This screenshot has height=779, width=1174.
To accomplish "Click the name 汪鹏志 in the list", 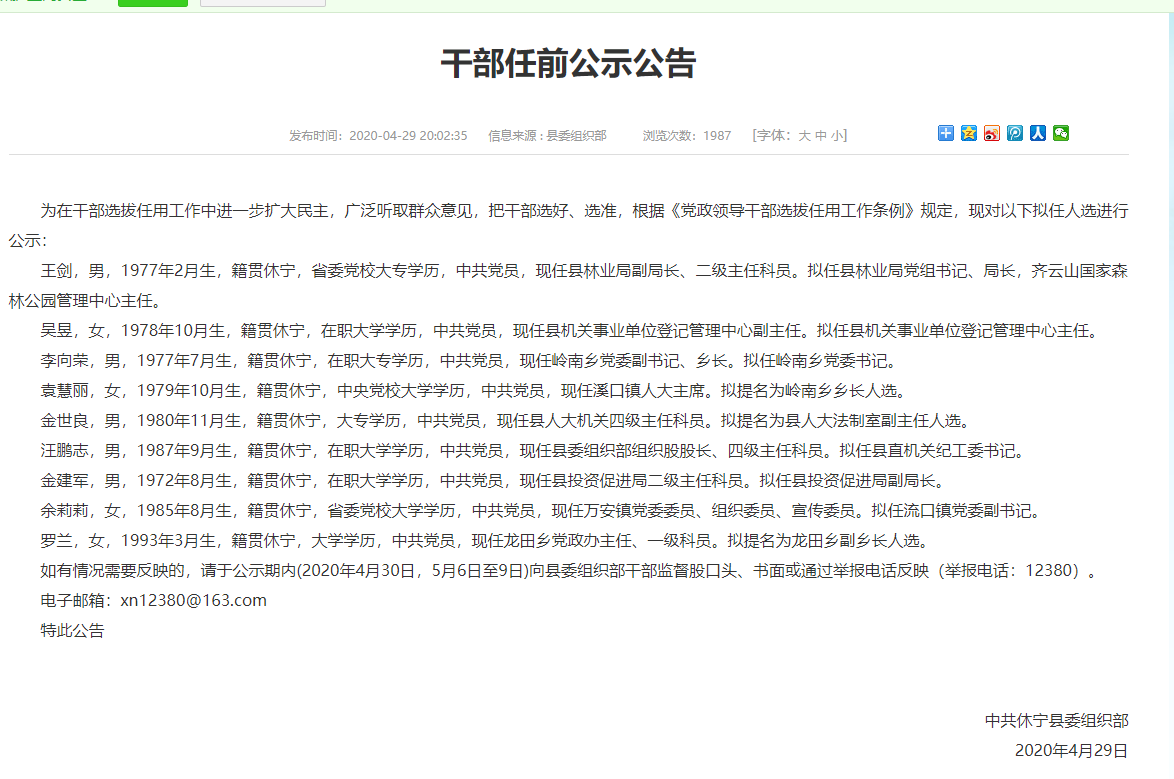I will coord(64,450).
